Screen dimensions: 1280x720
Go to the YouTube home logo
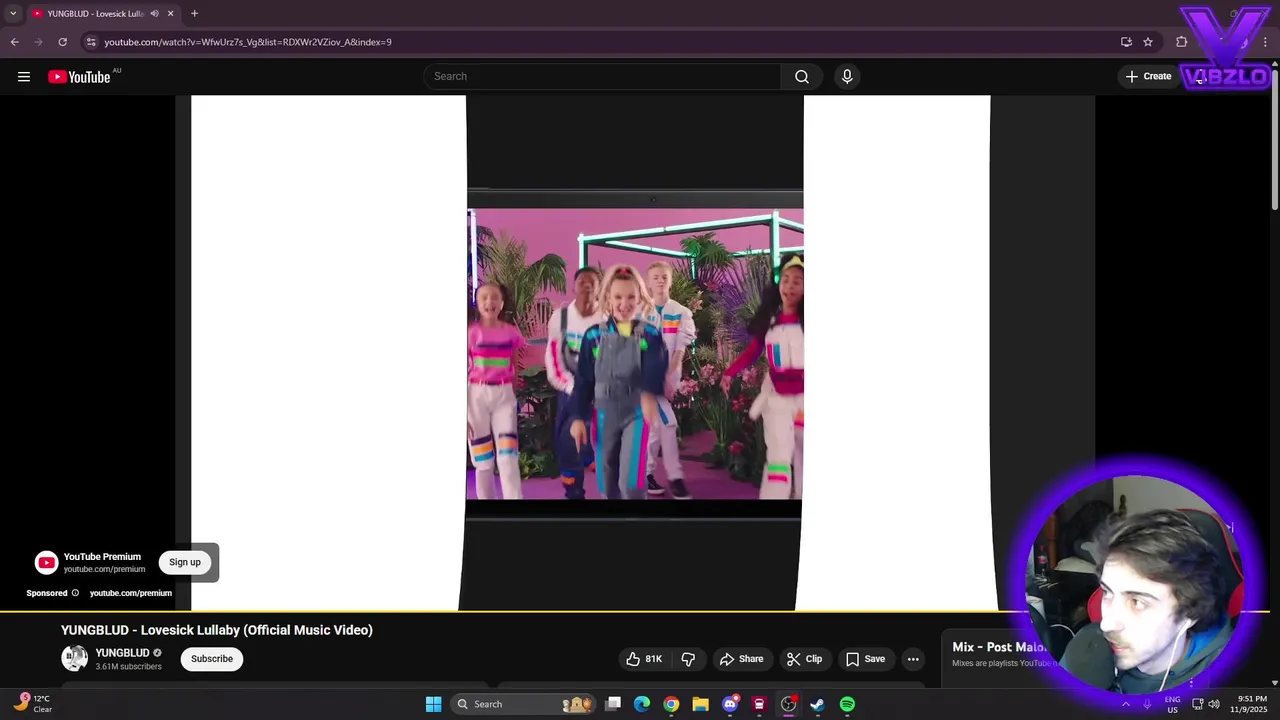point(80,77)
